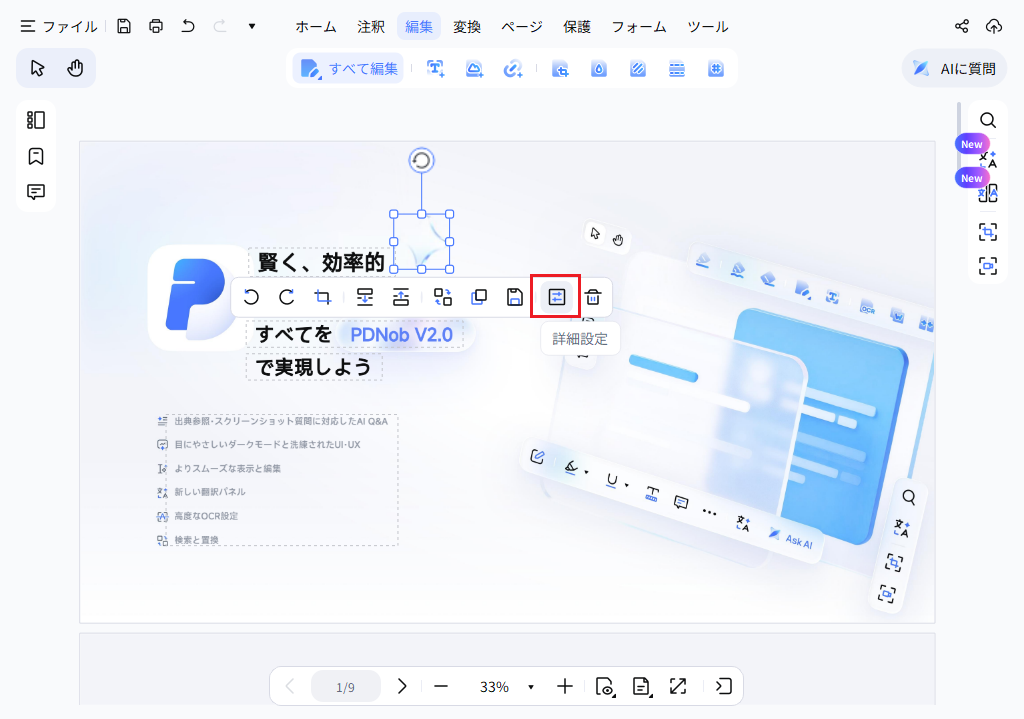Click the export image save icon
Viewport: 1024px width, 719px height.
pos(515,298)
